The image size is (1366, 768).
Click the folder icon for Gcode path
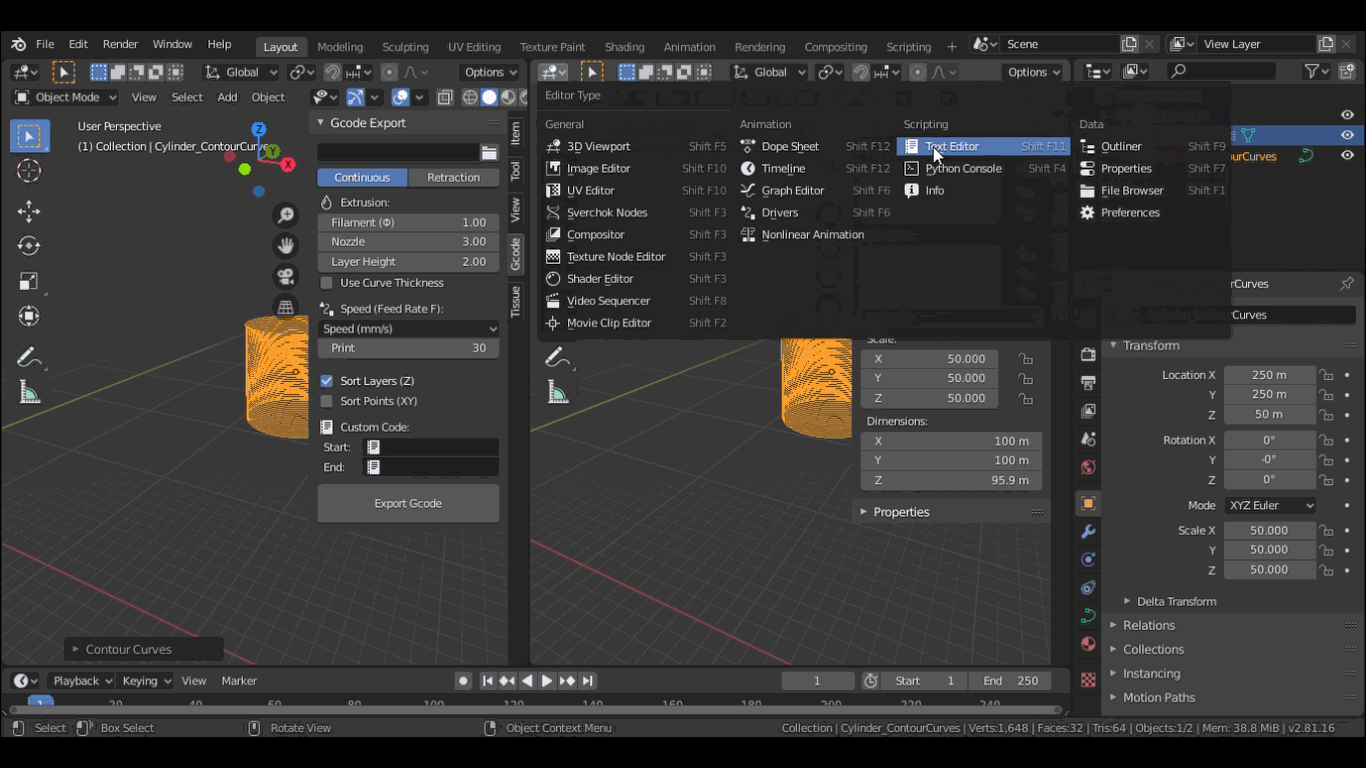click(x=489, y=153)
